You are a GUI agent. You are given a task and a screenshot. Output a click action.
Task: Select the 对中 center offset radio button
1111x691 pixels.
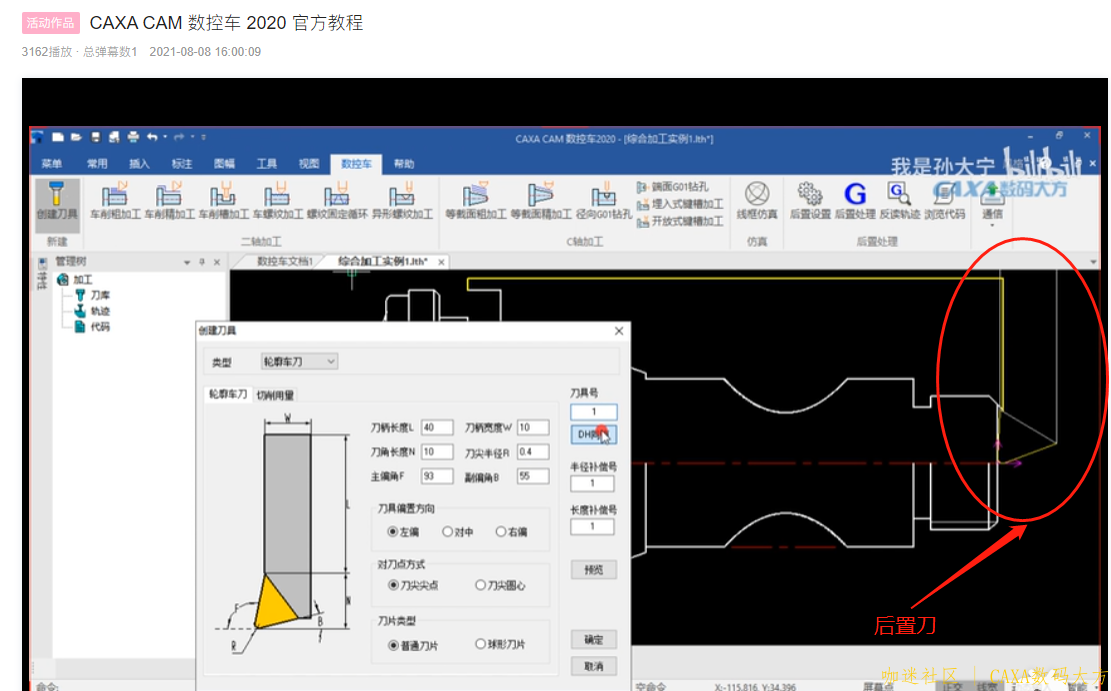[x=447, y=532]
